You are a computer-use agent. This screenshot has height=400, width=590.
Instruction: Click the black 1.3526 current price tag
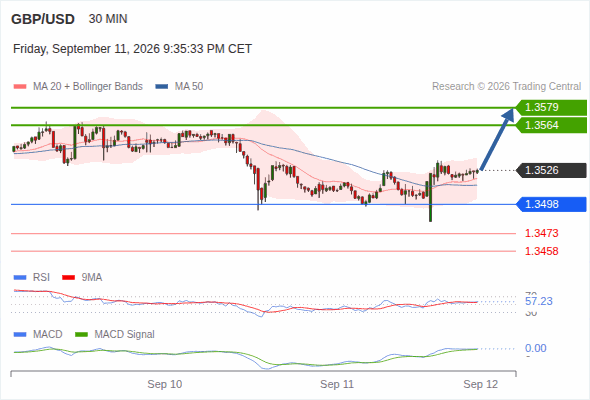click(551, 170)
